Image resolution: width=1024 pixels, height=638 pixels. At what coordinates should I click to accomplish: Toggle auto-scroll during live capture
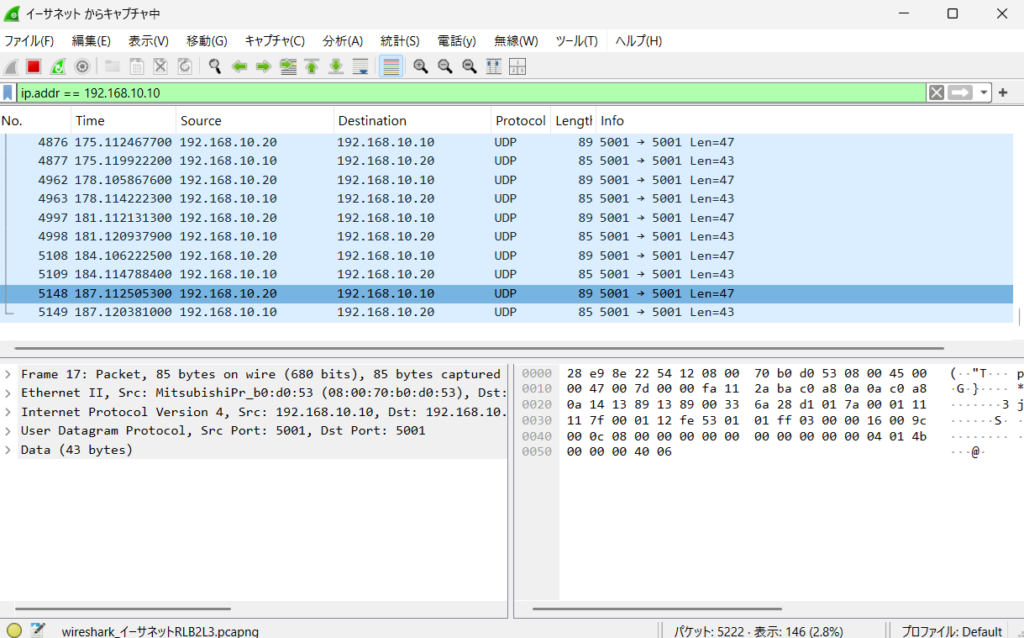(361, 67)
